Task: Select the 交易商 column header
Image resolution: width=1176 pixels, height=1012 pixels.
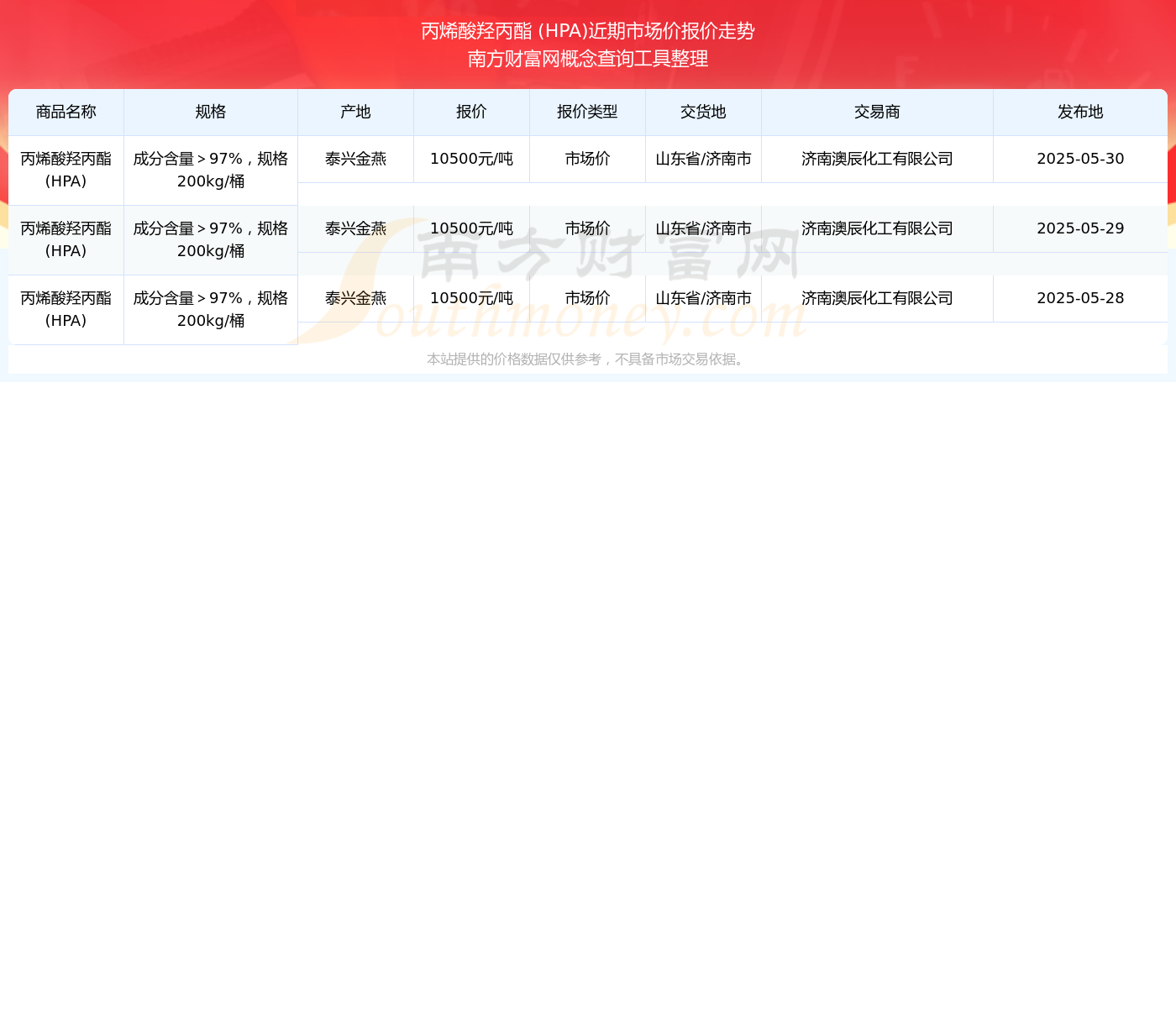Action: [878, 113]
